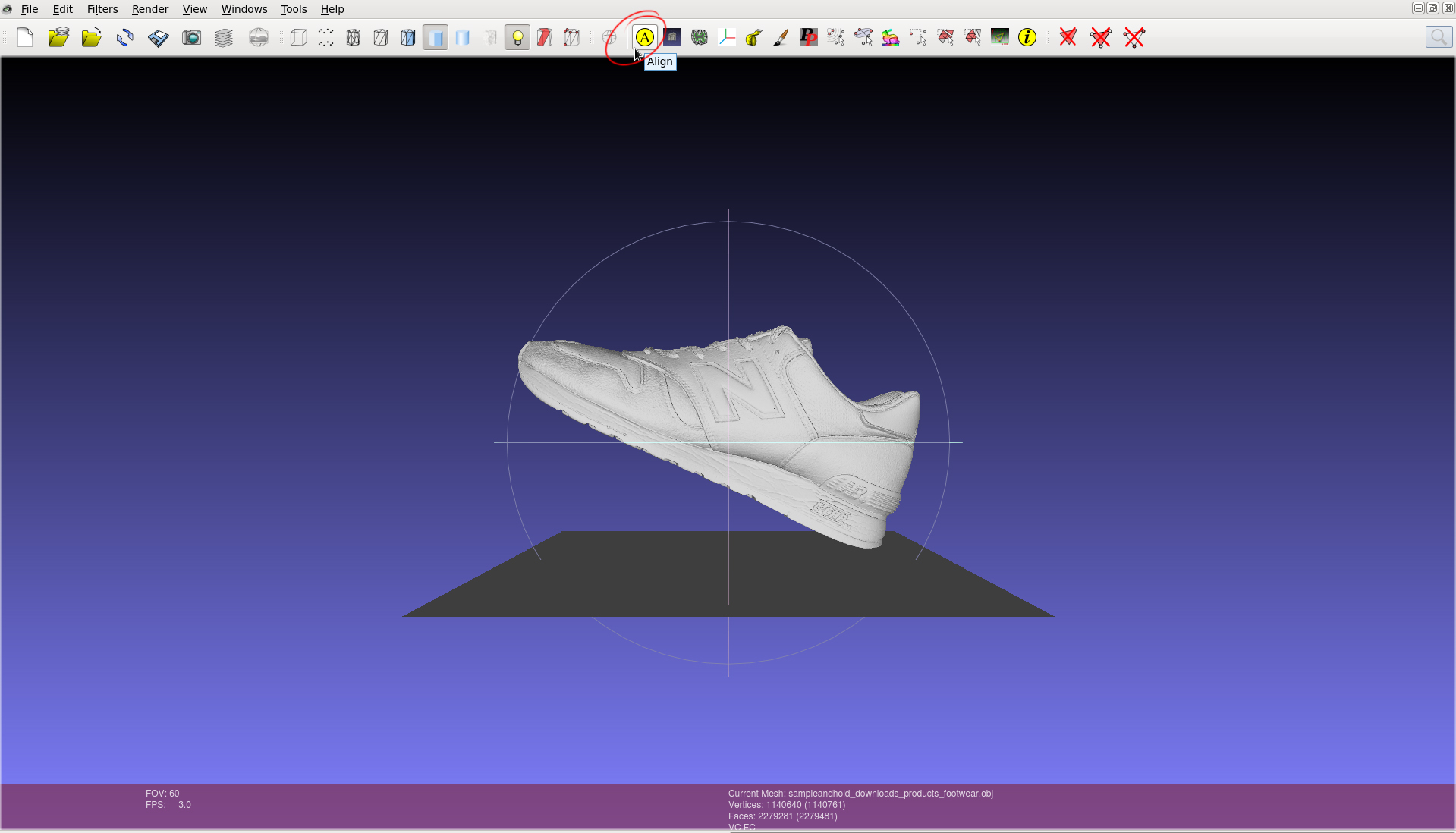Toggle points render mode
The image size is (1456, 833).
point(326,37)
